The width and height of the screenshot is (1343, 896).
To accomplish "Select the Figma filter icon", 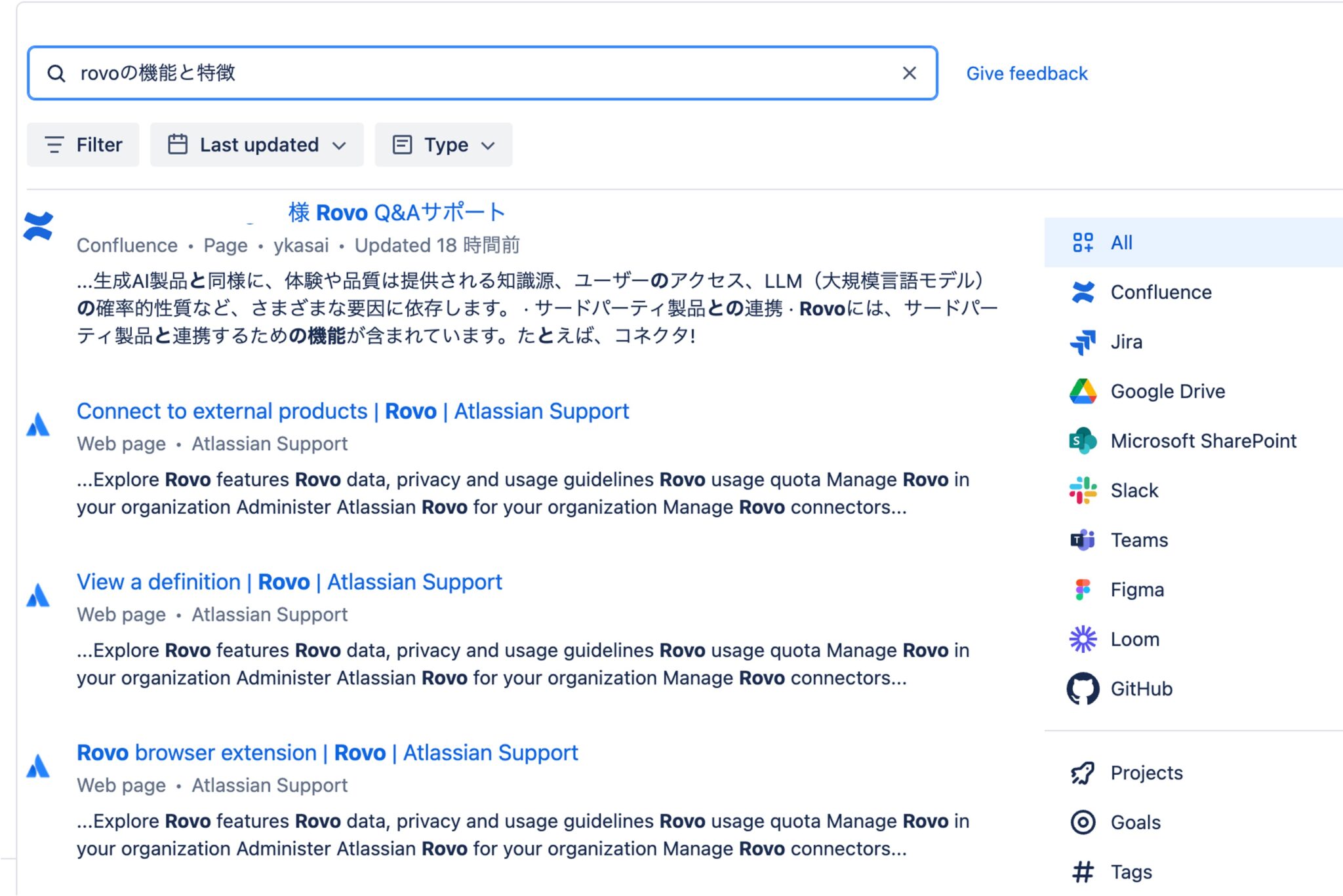I will click(x=1083, y=589).
